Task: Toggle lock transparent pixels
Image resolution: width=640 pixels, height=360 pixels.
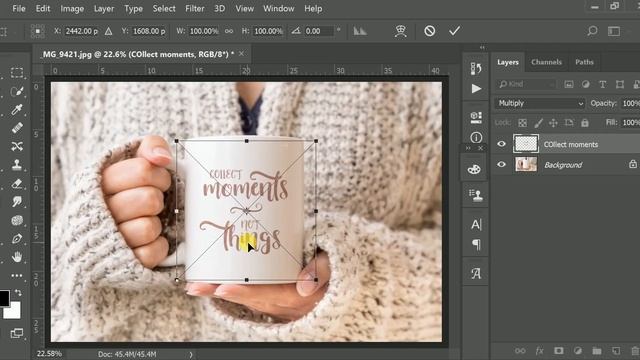Action: (522, 123)
